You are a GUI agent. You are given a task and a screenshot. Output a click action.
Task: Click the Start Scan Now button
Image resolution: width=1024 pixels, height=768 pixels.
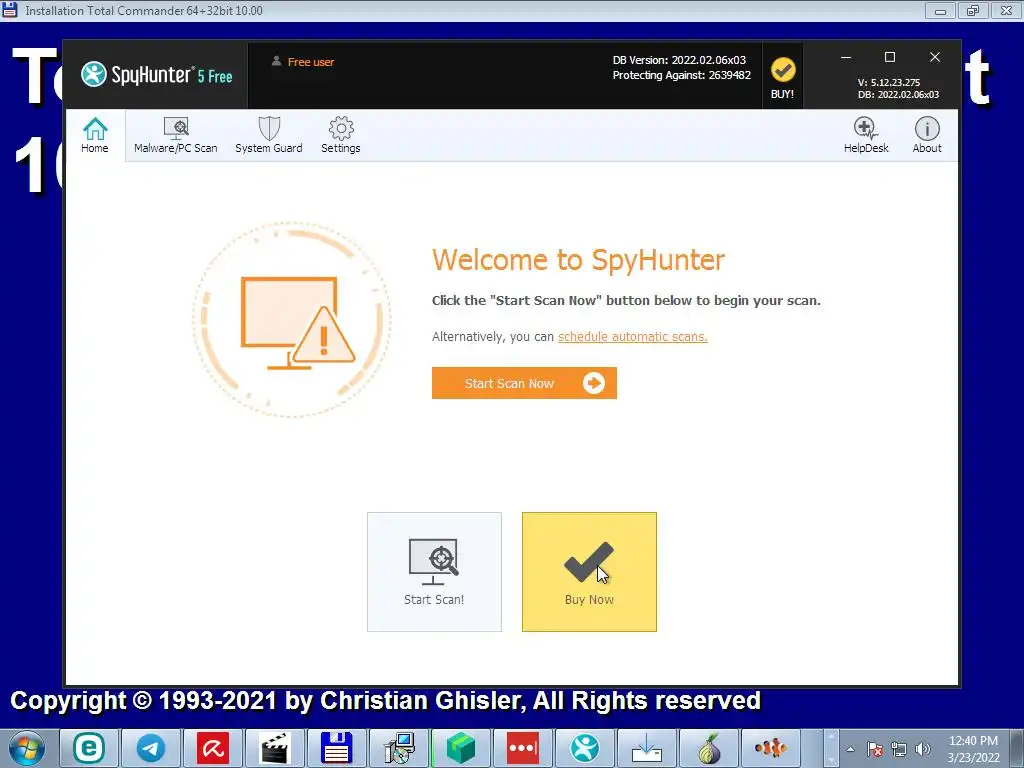pyautogui.click(x=524, y=383)
